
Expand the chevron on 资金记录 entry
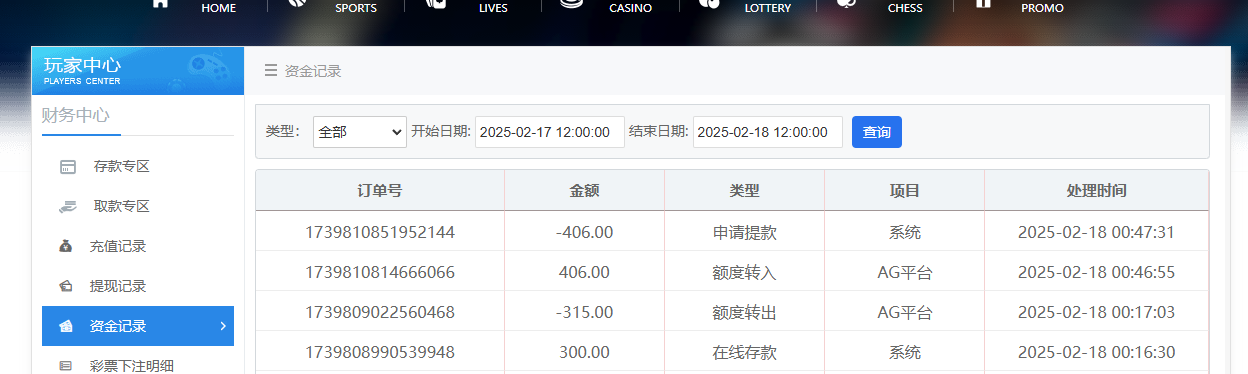pyautogui.click(x=222, y=326)
